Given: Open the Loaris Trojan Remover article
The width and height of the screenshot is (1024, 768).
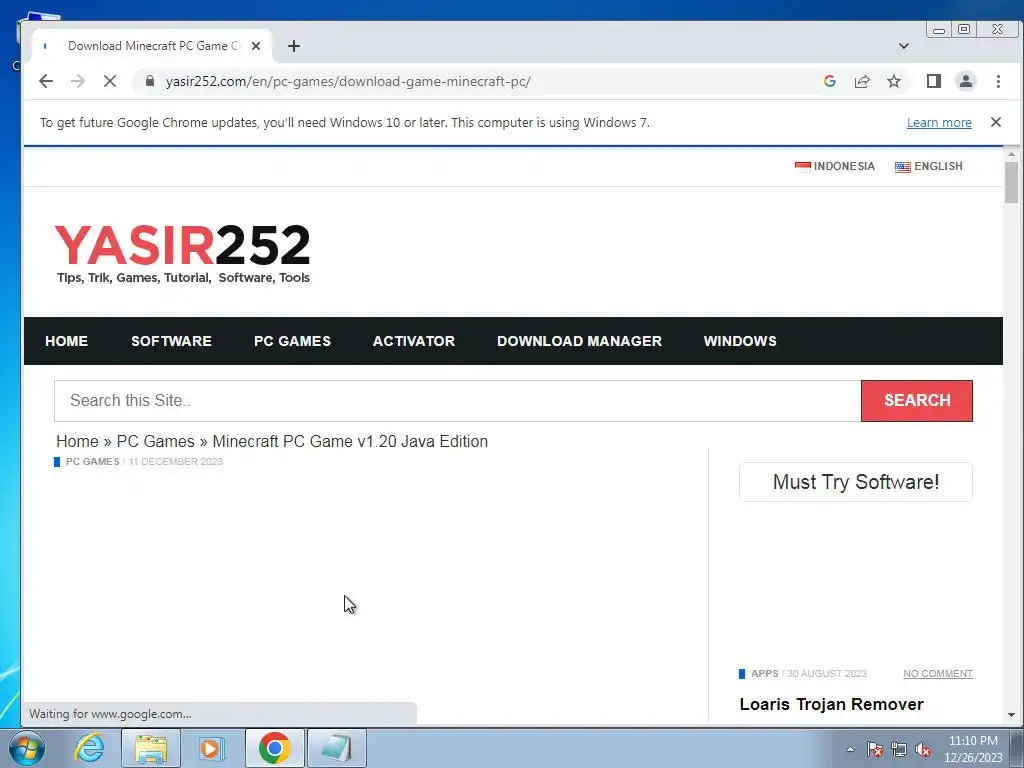Looking at the screenshot, I should point(831,704).
